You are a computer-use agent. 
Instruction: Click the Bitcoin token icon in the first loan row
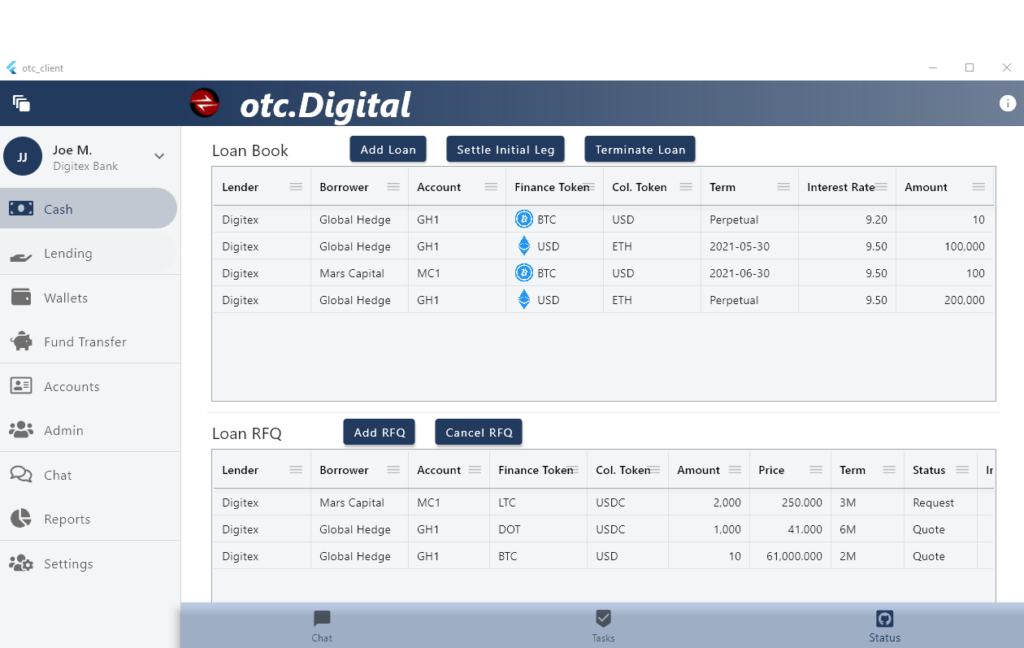(524, 219)
